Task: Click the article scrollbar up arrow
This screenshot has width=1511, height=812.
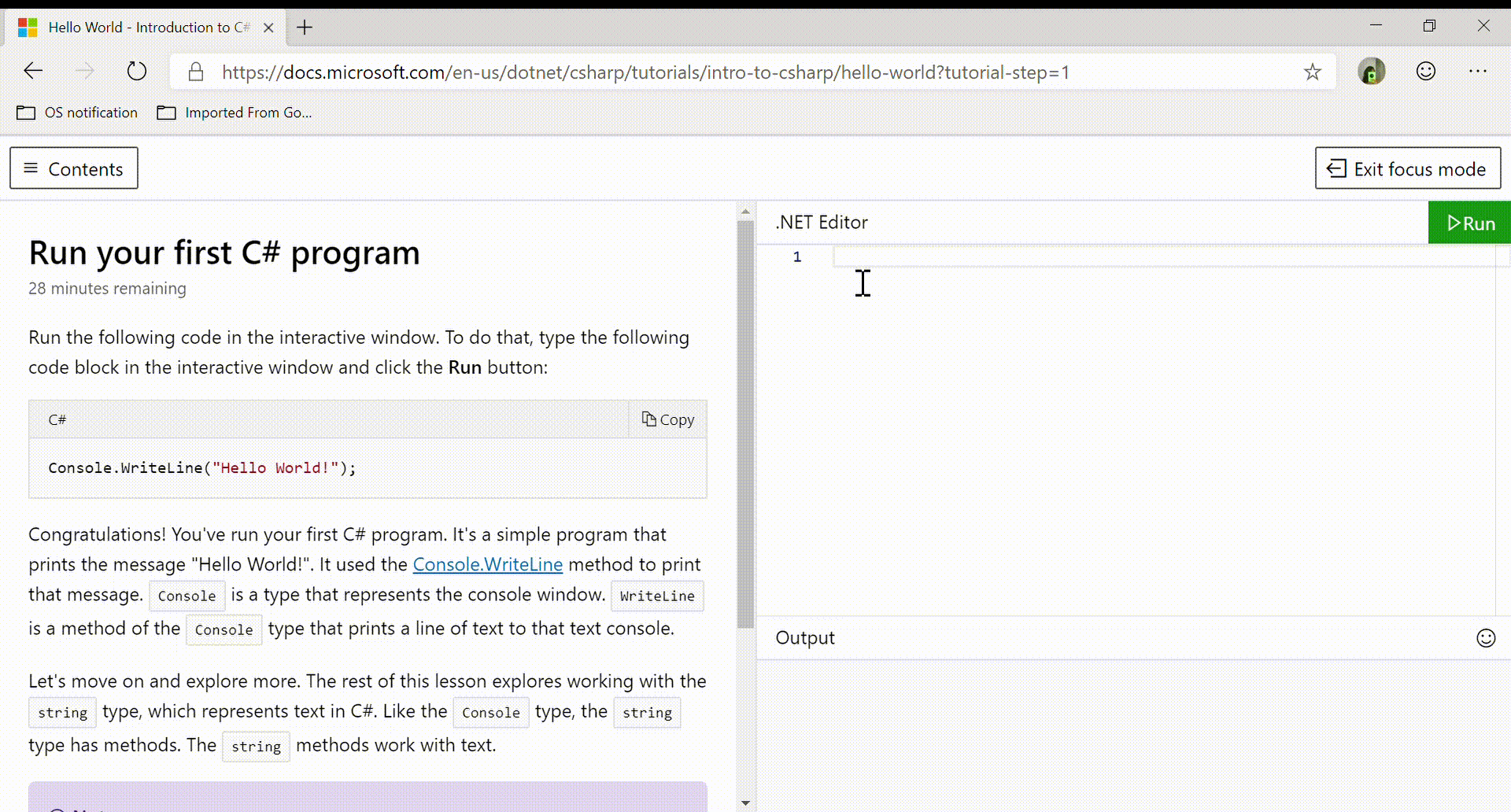Action: point(745,211)
